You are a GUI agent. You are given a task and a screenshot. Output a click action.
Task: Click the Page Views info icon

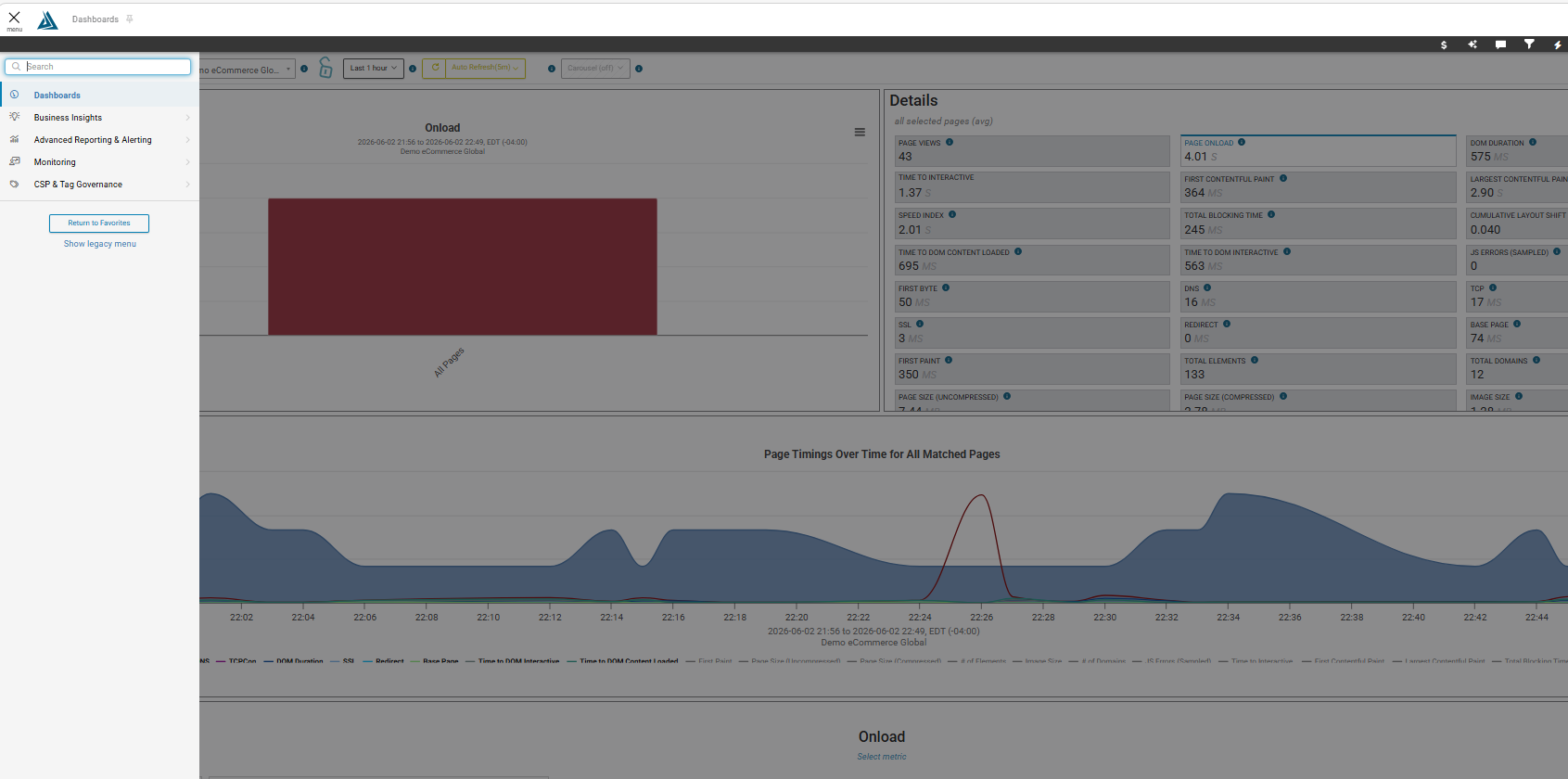pyautogui.click(x=950, y=142)
